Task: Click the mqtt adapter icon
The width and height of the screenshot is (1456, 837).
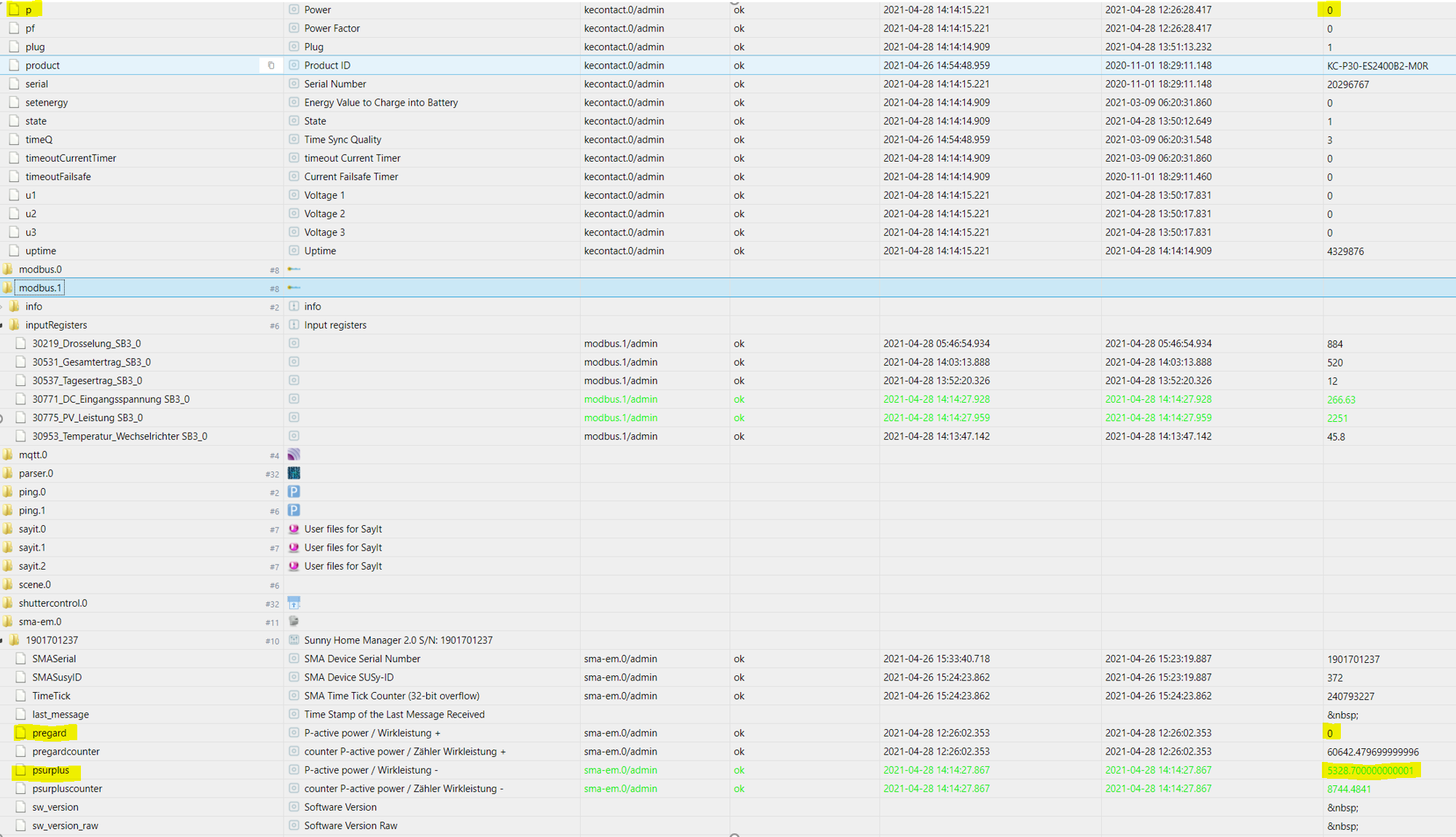Action: tap(294, 455)
